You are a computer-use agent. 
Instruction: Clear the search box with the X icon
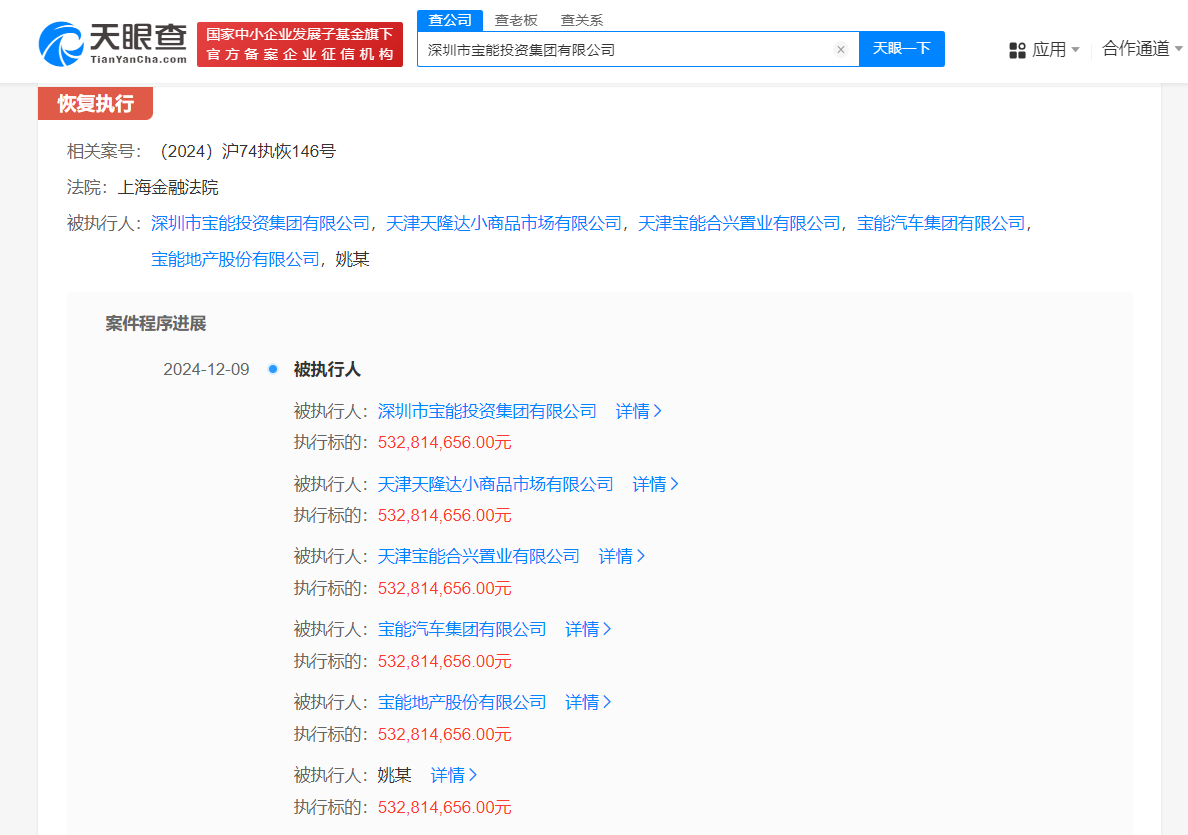(x=840, y=50)
